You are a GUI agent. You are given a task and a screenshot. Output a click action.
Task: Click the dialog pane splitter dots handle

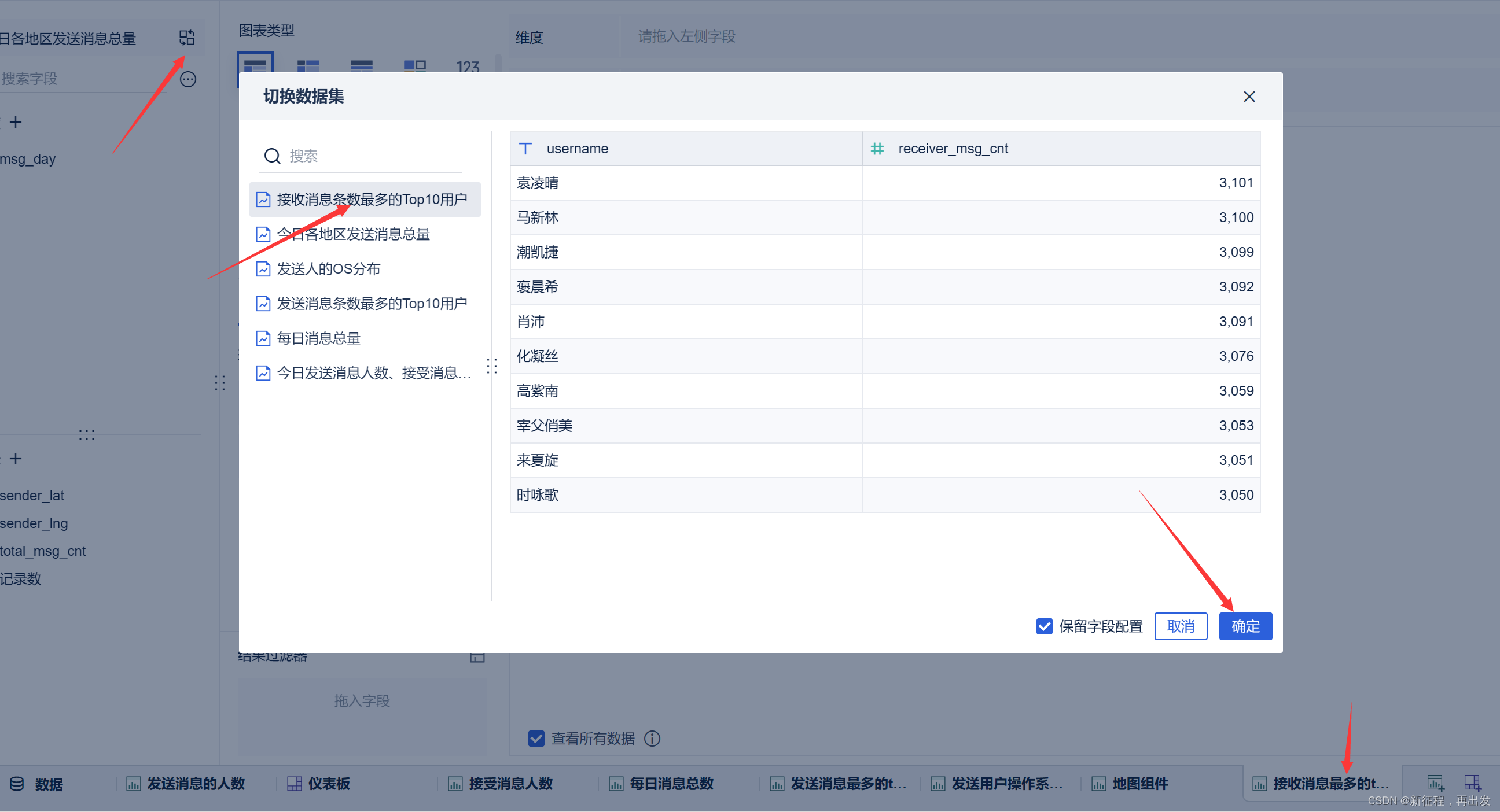click(x=492, y=366)
